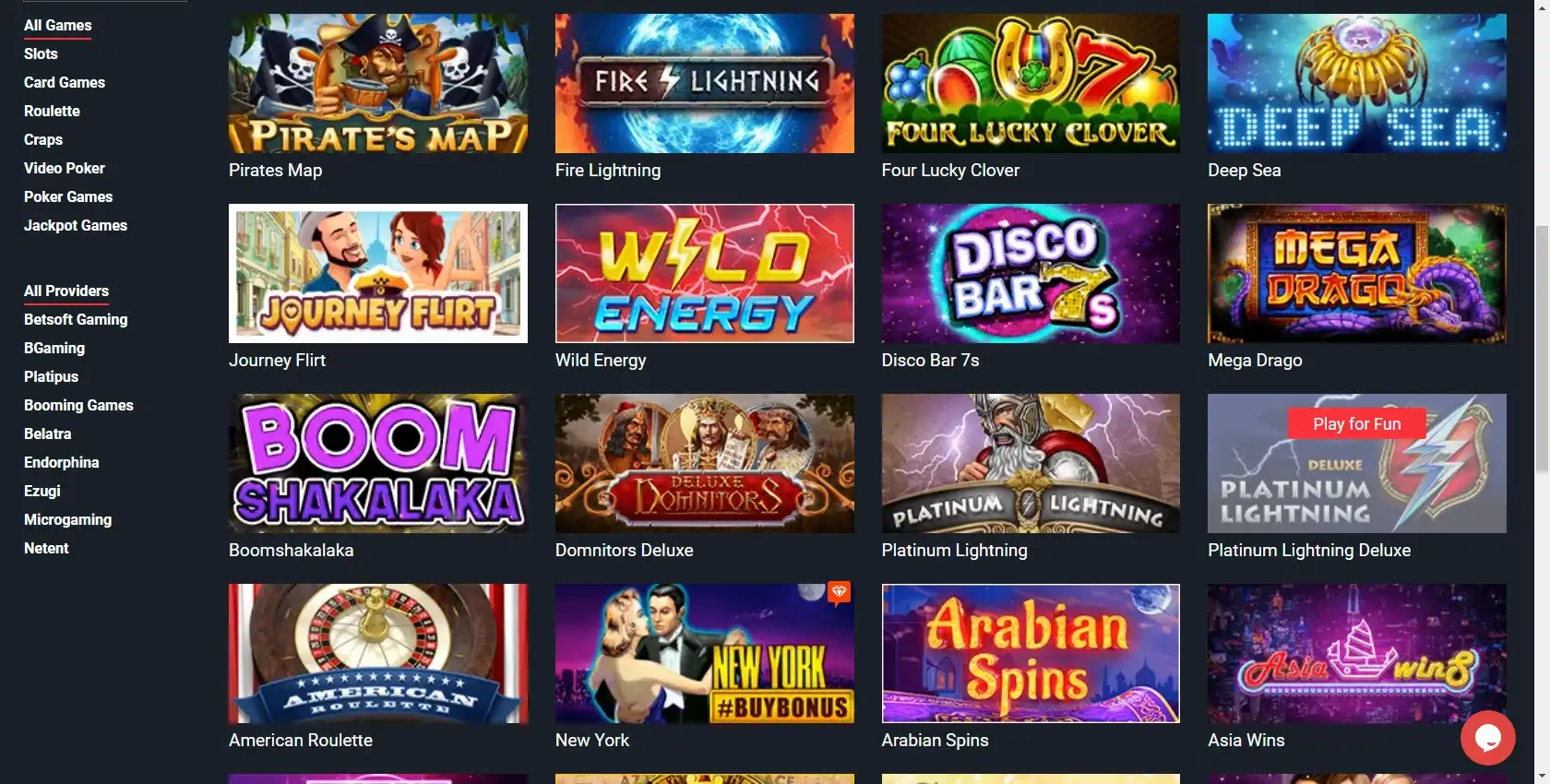Open the Four Lucky Clover thumbnail
This screenshot has height=784, width=1550.
1031,83
